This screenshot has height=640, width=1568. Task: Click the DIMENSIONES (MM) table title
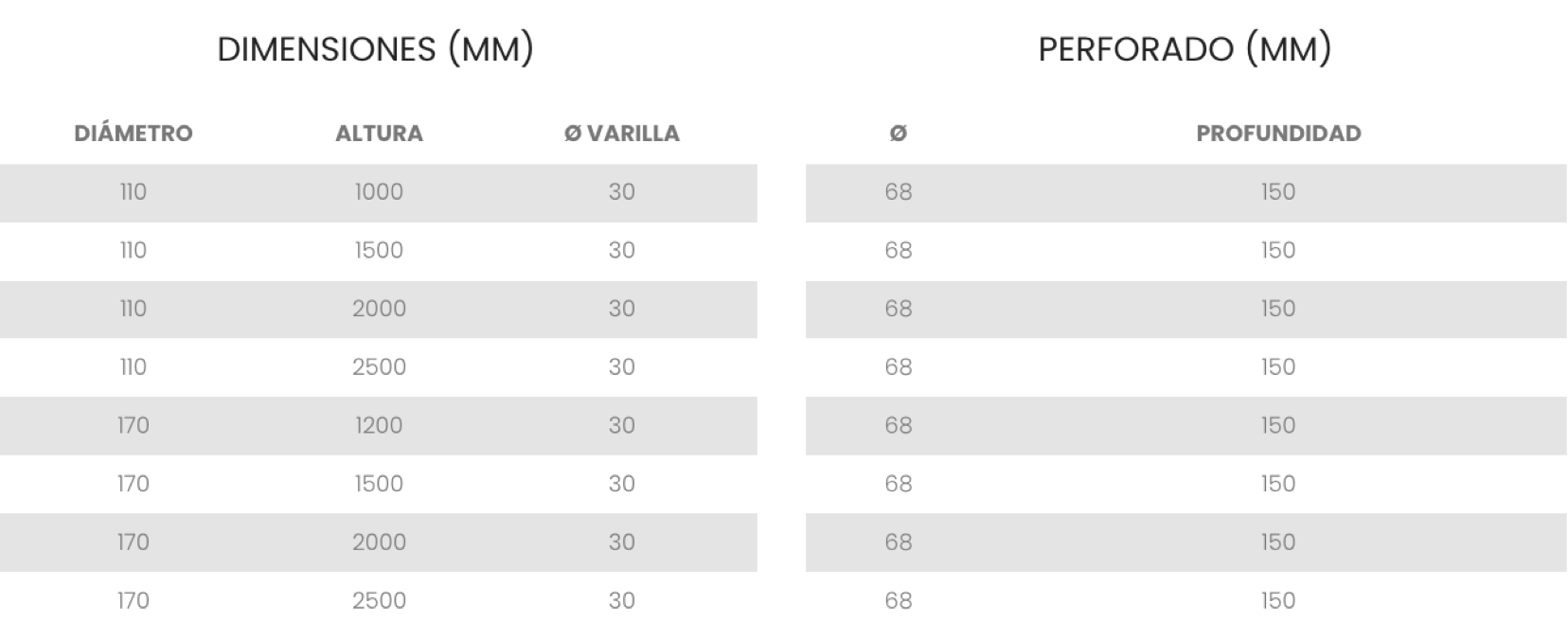pyautogui.click(x=375, y=49)
